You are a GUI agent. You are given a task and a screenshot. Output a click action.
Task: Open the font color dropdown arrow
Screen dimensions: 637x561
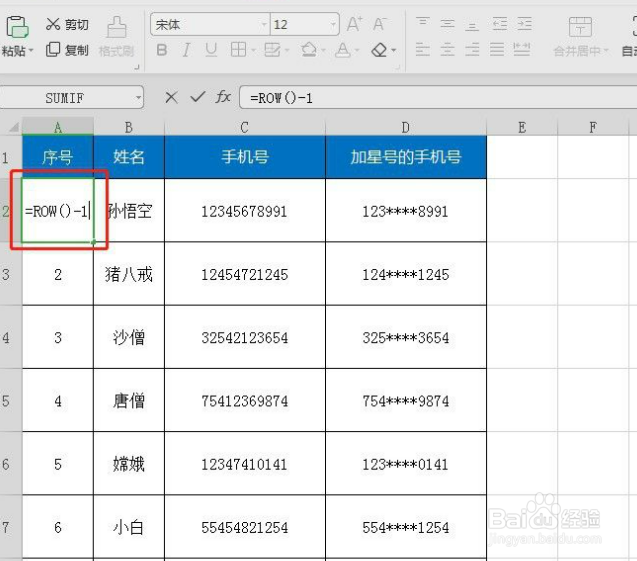click(357, 50)
